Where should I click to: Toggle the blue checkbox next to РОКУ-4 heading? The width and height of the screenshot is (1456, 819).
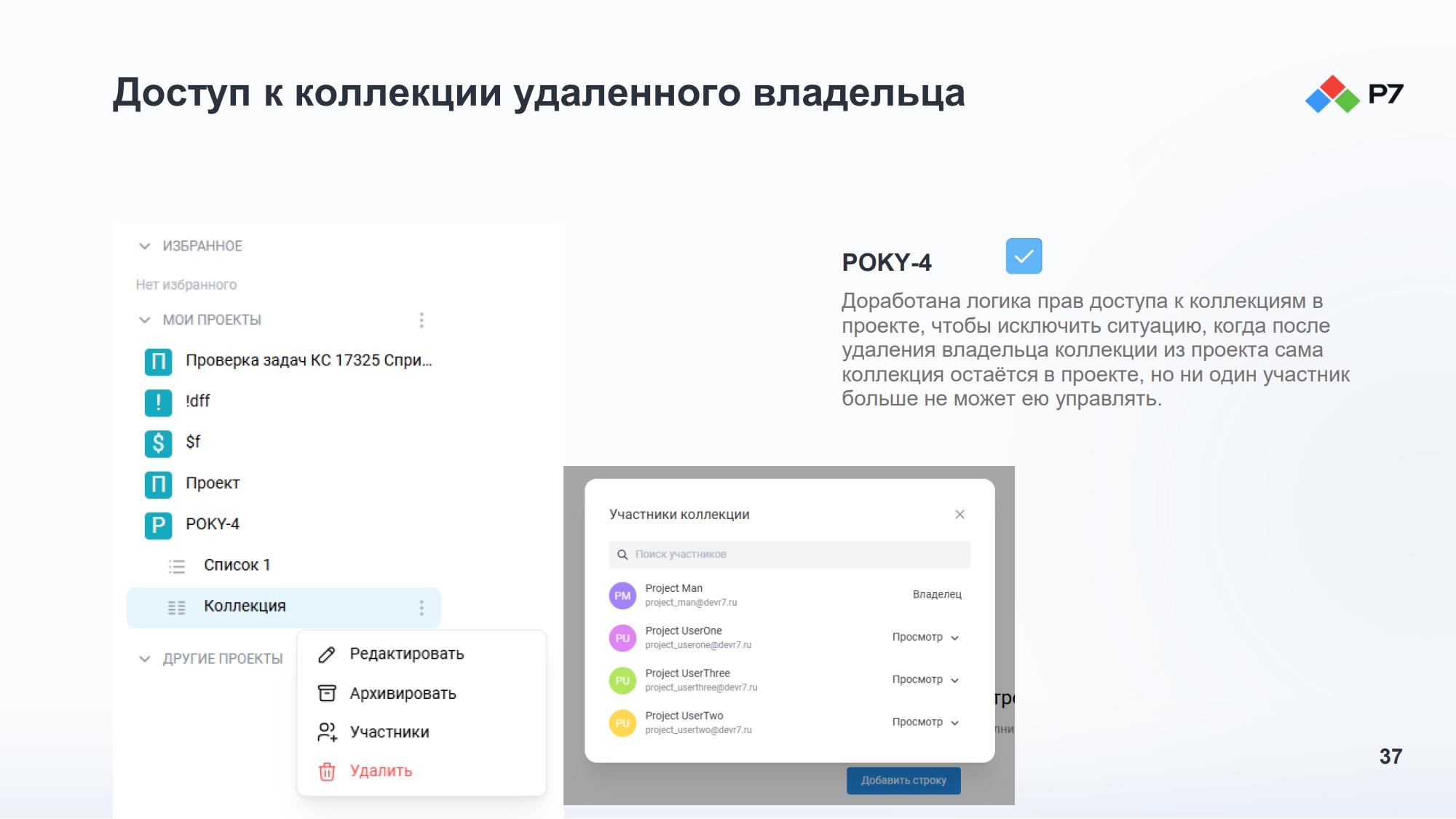click(x=1024, y=256)
